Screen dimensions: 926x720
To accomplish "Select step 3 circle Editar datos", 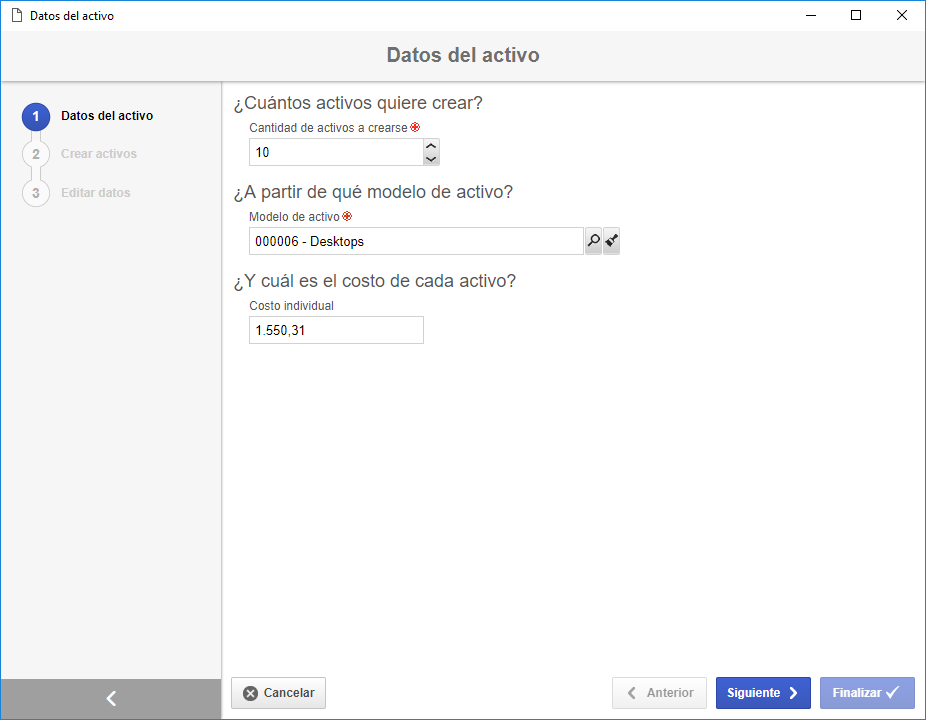I will (x=36, y=193).
